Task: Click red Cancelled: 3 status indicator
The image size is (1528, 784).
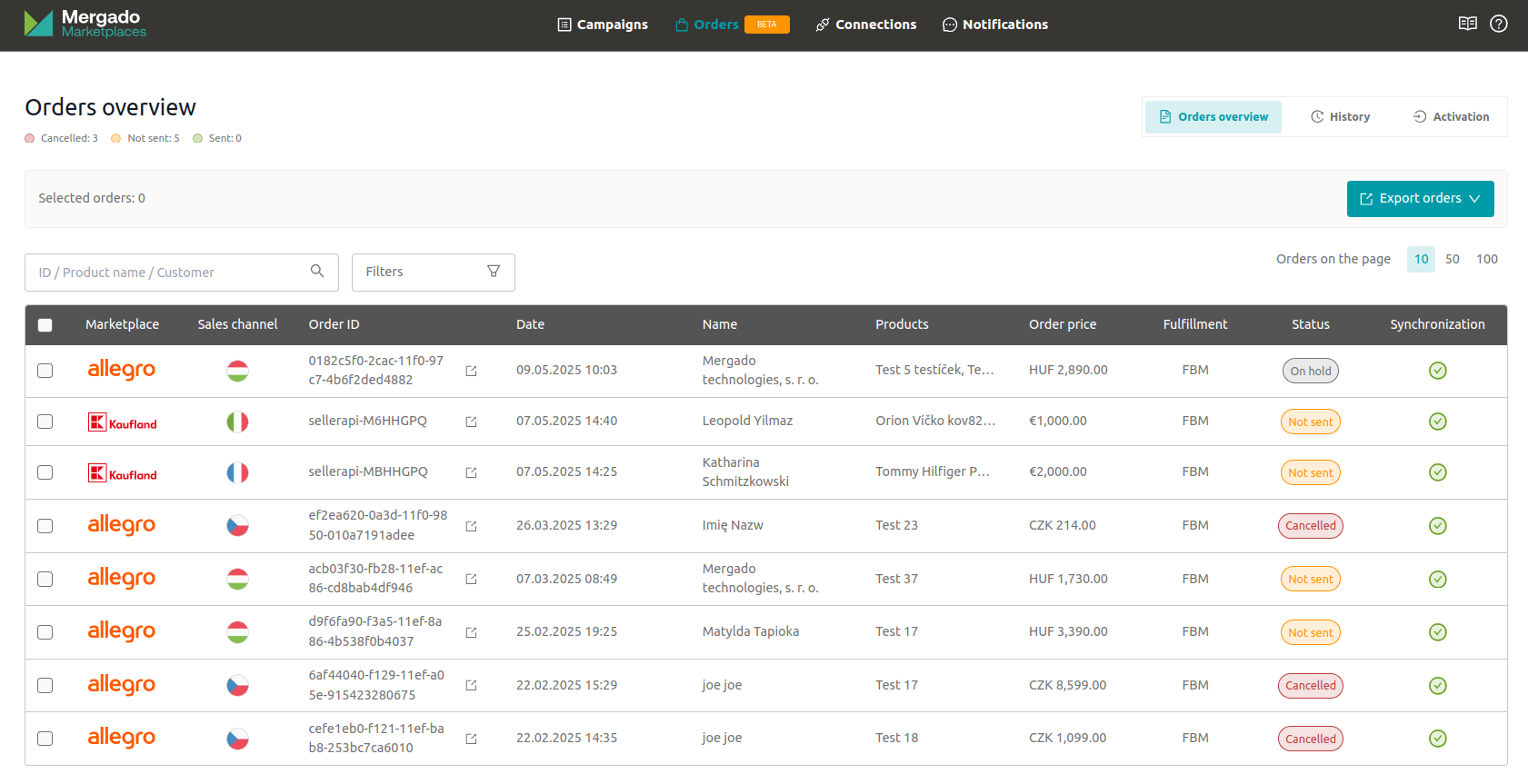Action: (x=62, y=138)
